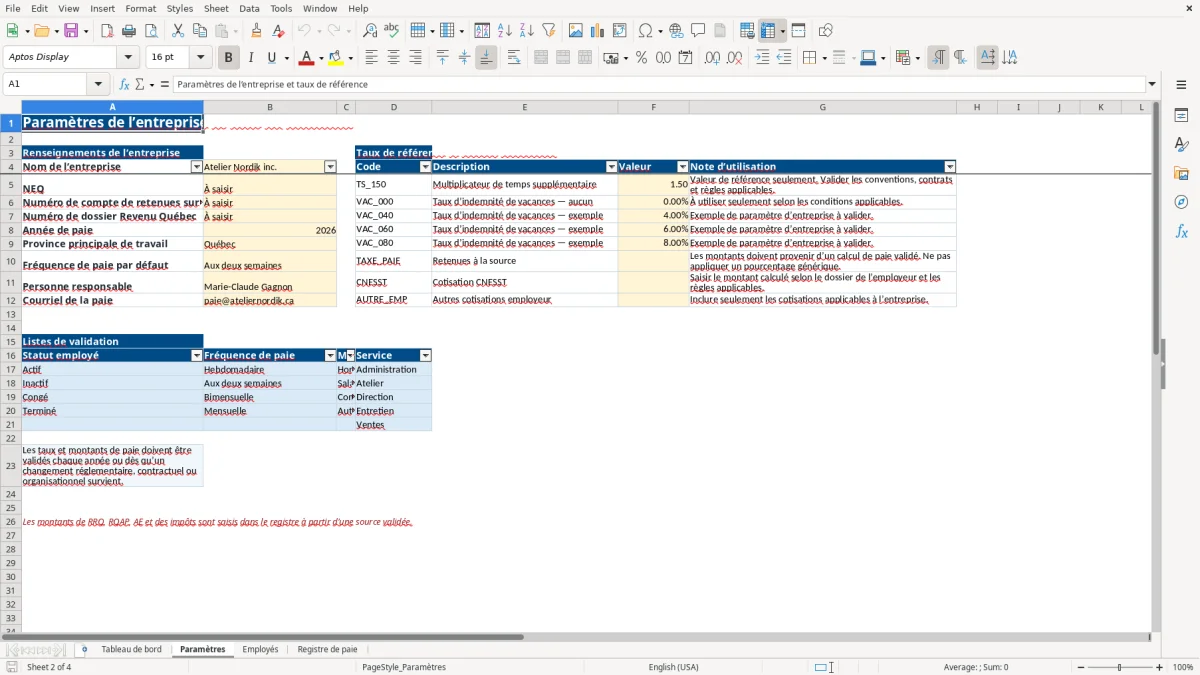Open the sidebar Navigator compass icon
This screenshot has width=1200, height=675.
pyautogui.click(x=1181, y=203)
